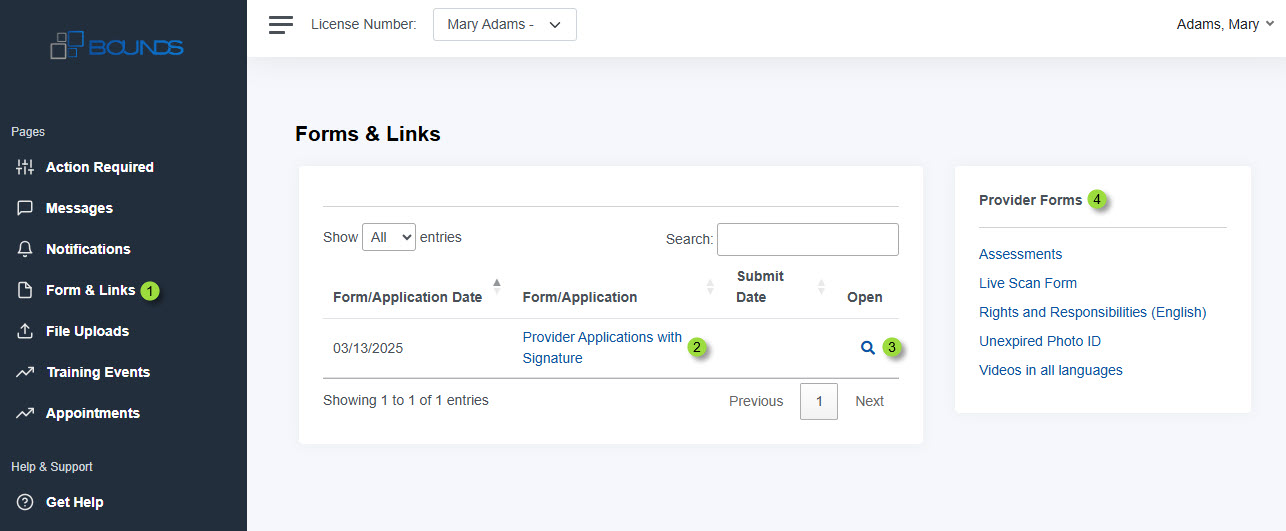Click the File Uploads upload icon
Image resolution: width=1286 pixels, height=531 pixels.
[x=25, y=331]
